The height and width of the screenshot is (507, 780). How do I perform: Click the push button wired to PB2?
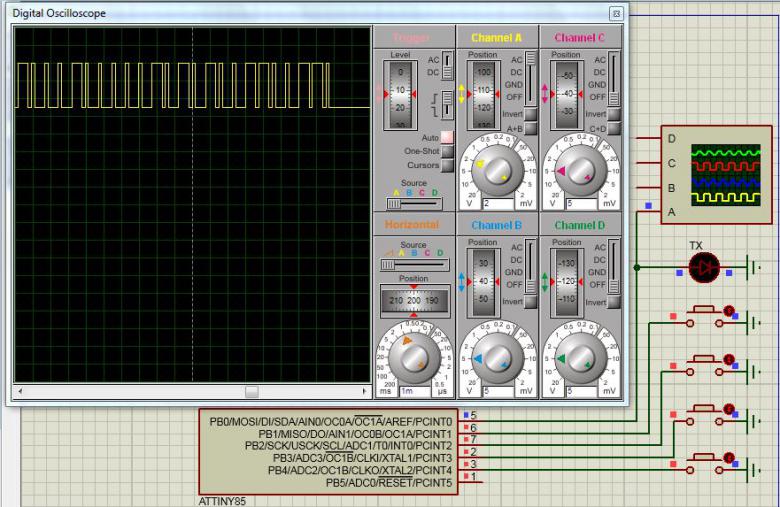click(704, 367)
